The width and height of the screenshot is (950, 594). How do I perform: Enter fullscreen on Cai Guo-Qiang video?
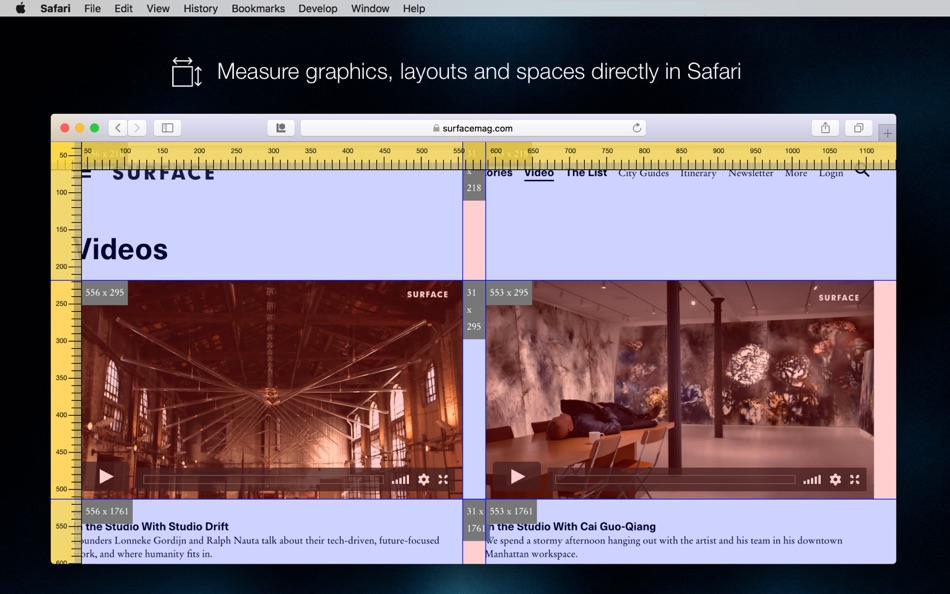coord(854,479)
